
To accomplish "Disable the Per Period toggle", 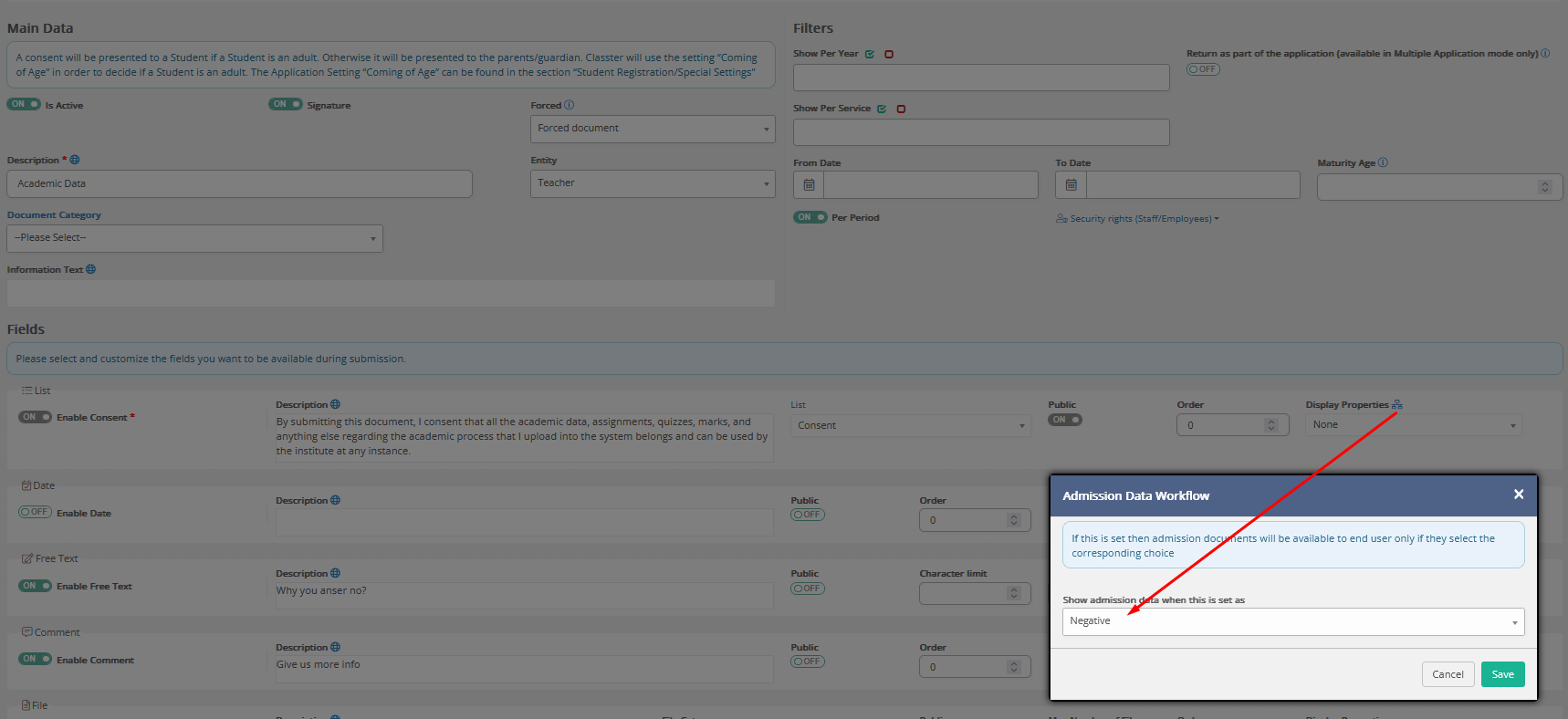I will pos(810,217).
